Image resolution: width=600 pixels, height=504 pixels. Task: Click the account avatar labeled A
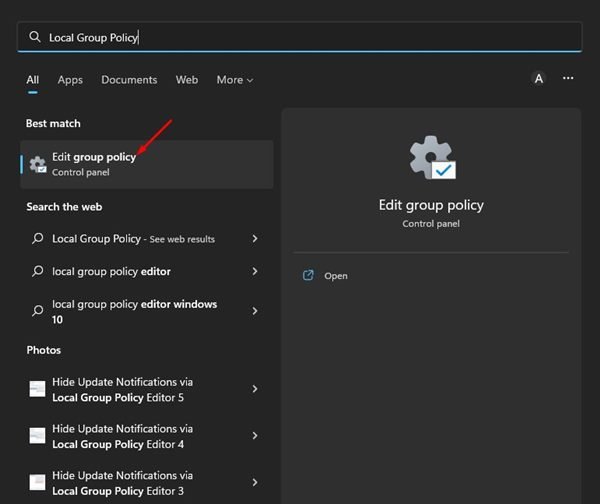tap(539, 78)
